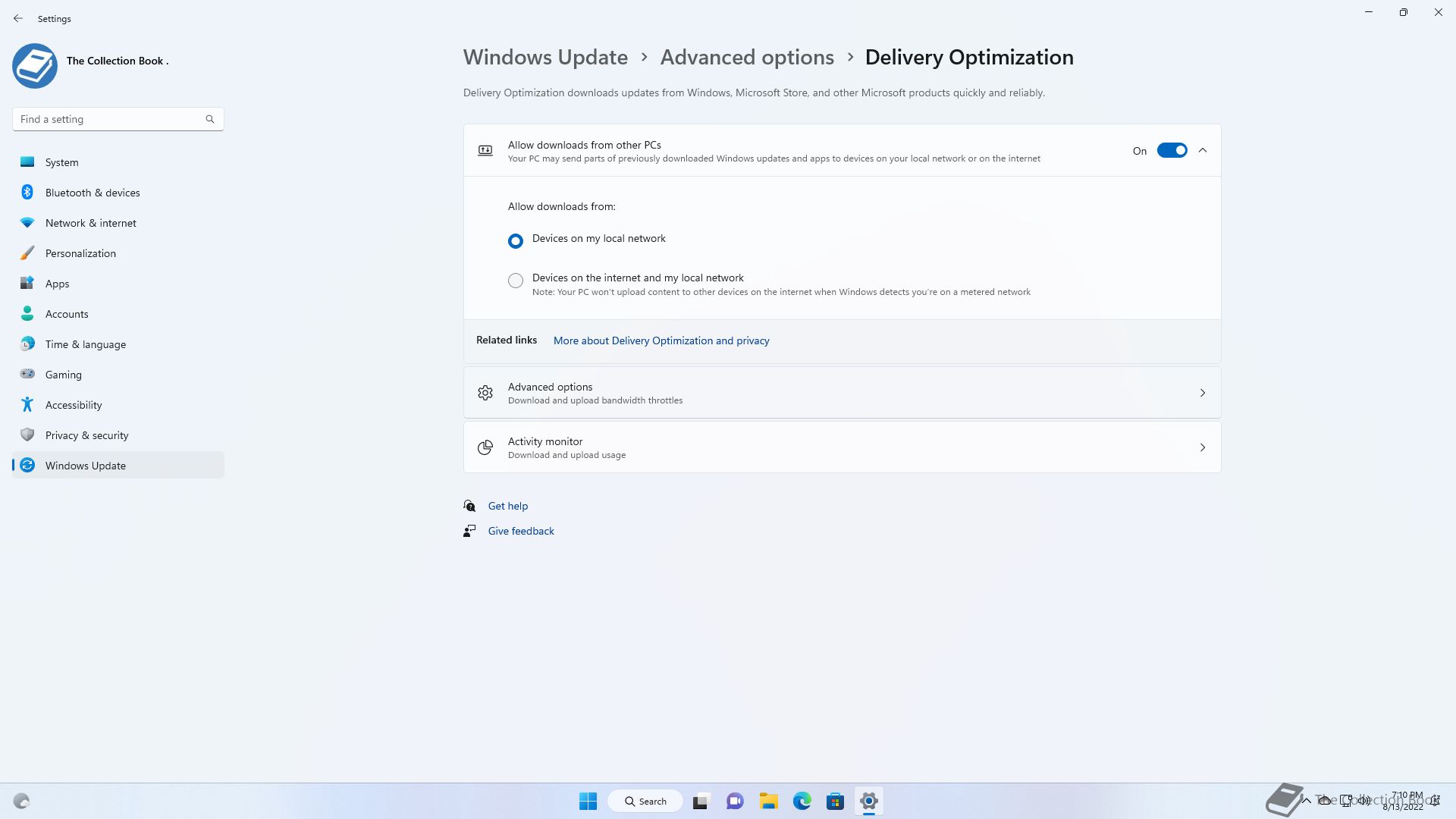
Task: Open Activity monitor download and upload usage
Action: 842,447
